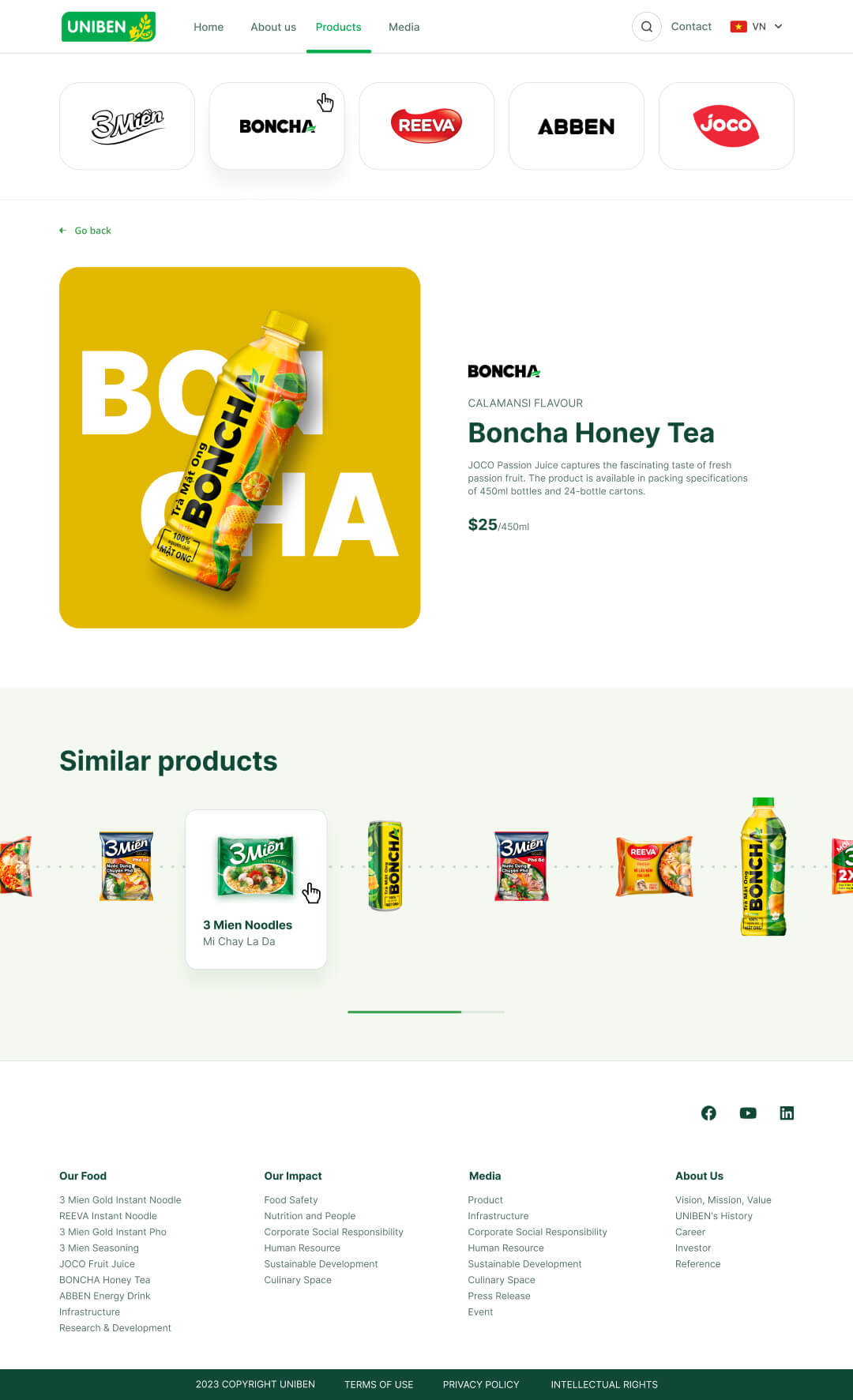Click the UNIBEN logo in header
This screenshot has width=853, height=1400.
click(108, 27)
